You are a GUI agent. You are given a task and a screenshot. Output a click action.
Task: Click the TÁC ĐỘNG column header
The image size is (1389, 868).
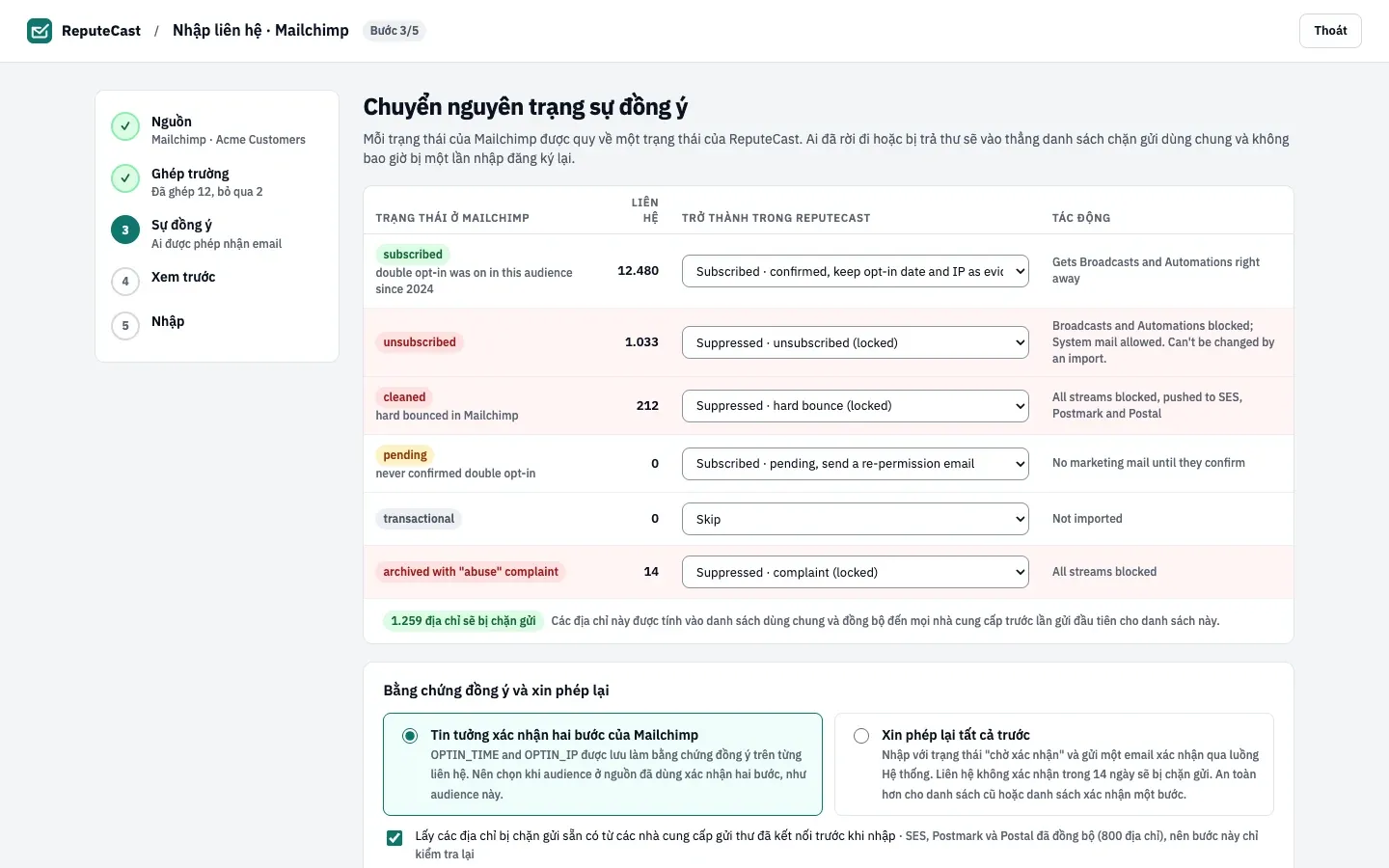[x=1081, y=218]
